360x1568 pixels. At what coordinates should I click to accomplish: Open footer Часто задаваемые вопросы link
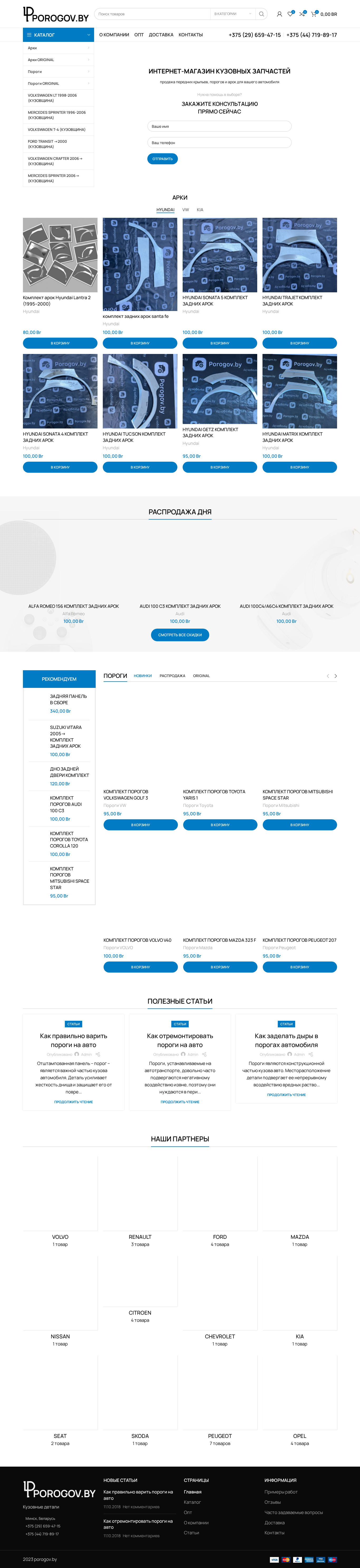[x=294, y=1513]
